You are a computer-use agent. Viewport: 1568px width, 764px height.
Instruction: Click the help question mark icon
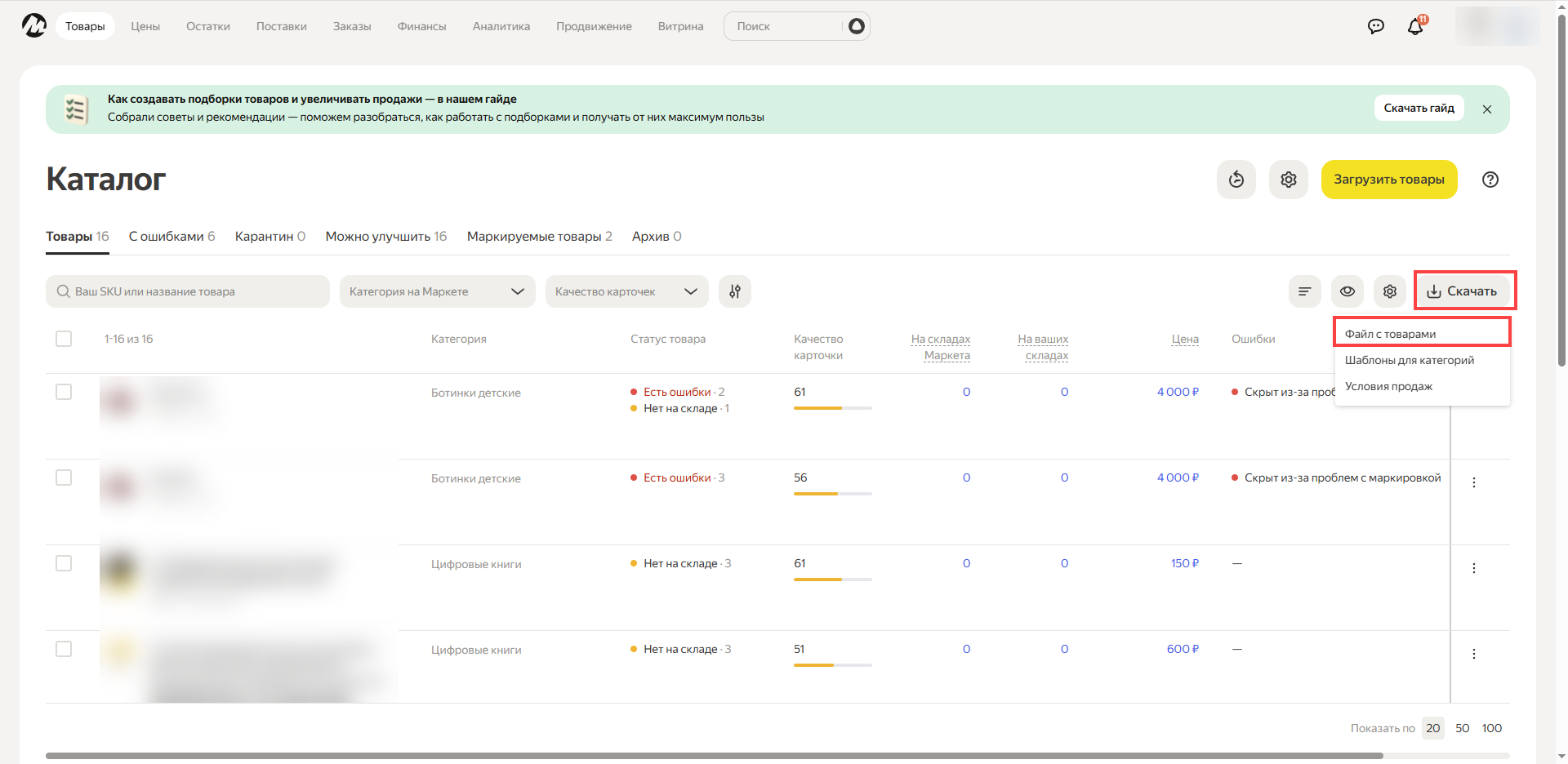coord(1490,180)
